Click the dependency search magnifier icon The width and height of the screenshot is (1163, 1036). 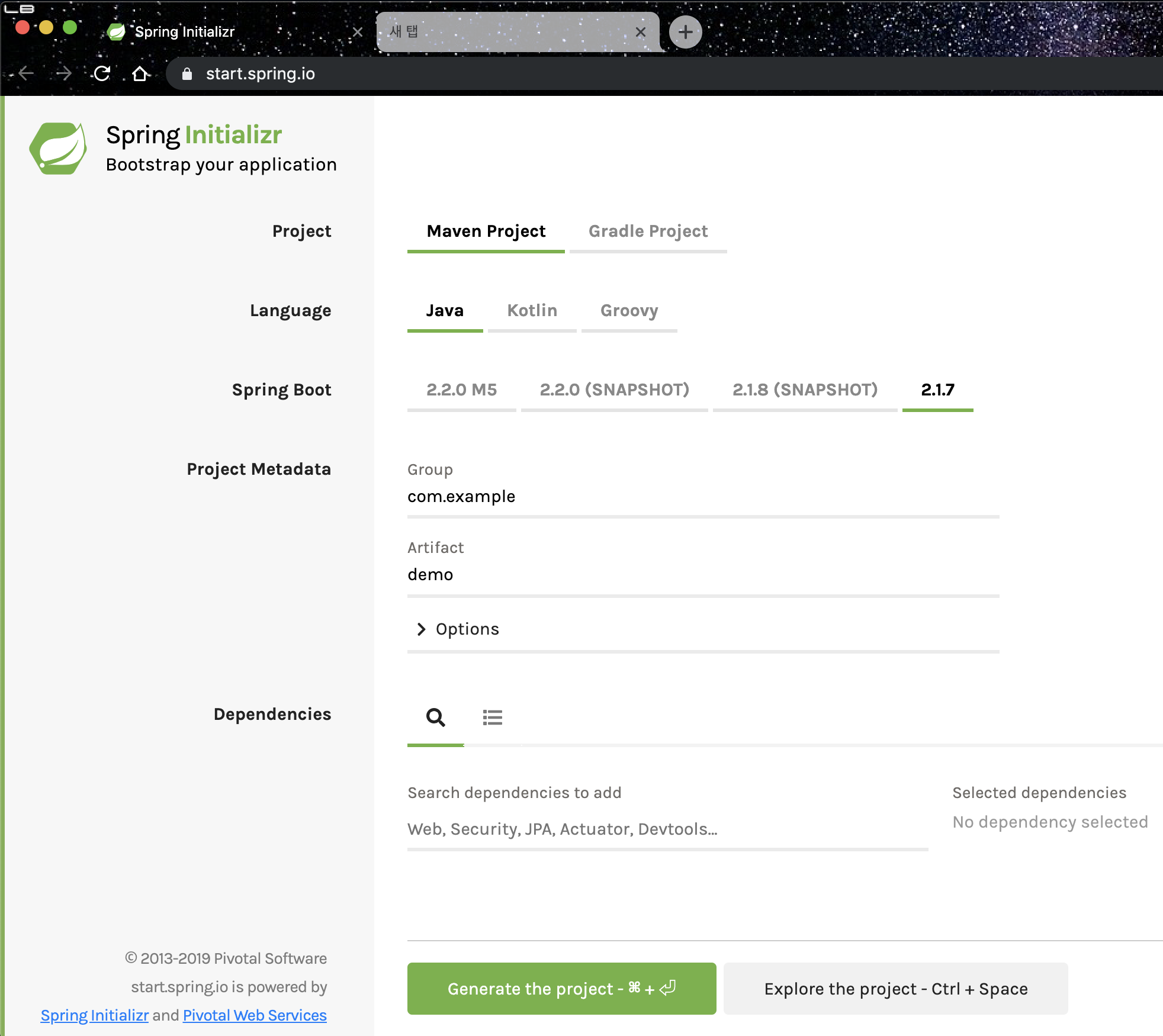tap(435, 718)
